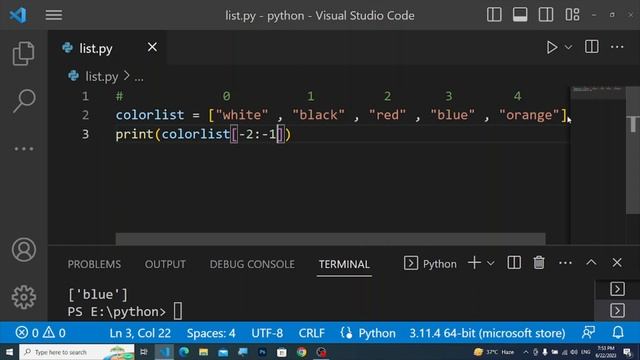Screen dimensions: 640x360
Task: Switch to the DEBUG CONSOLE tab
Action: pos(252,264)
